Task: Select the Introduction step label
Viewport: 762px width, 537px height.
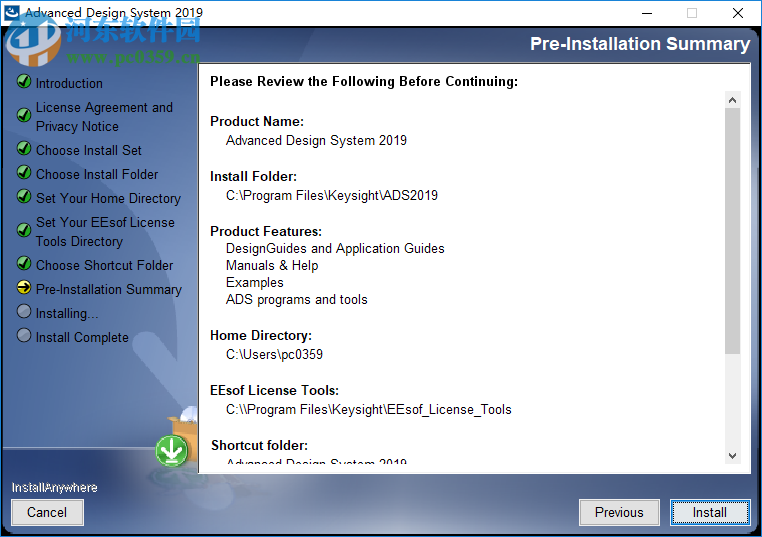Action: 69,84
